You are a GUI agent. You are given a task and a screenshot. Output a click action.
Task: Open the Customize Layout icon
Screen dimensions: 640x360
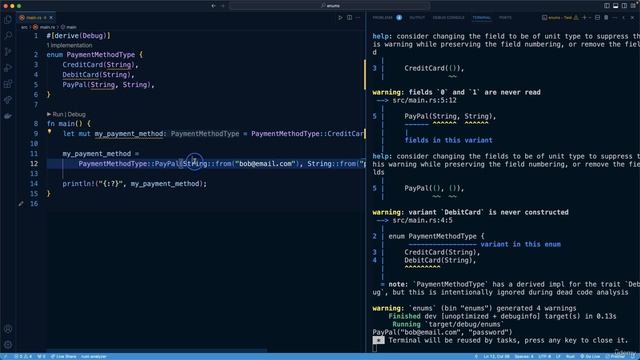tap(633, 6)
